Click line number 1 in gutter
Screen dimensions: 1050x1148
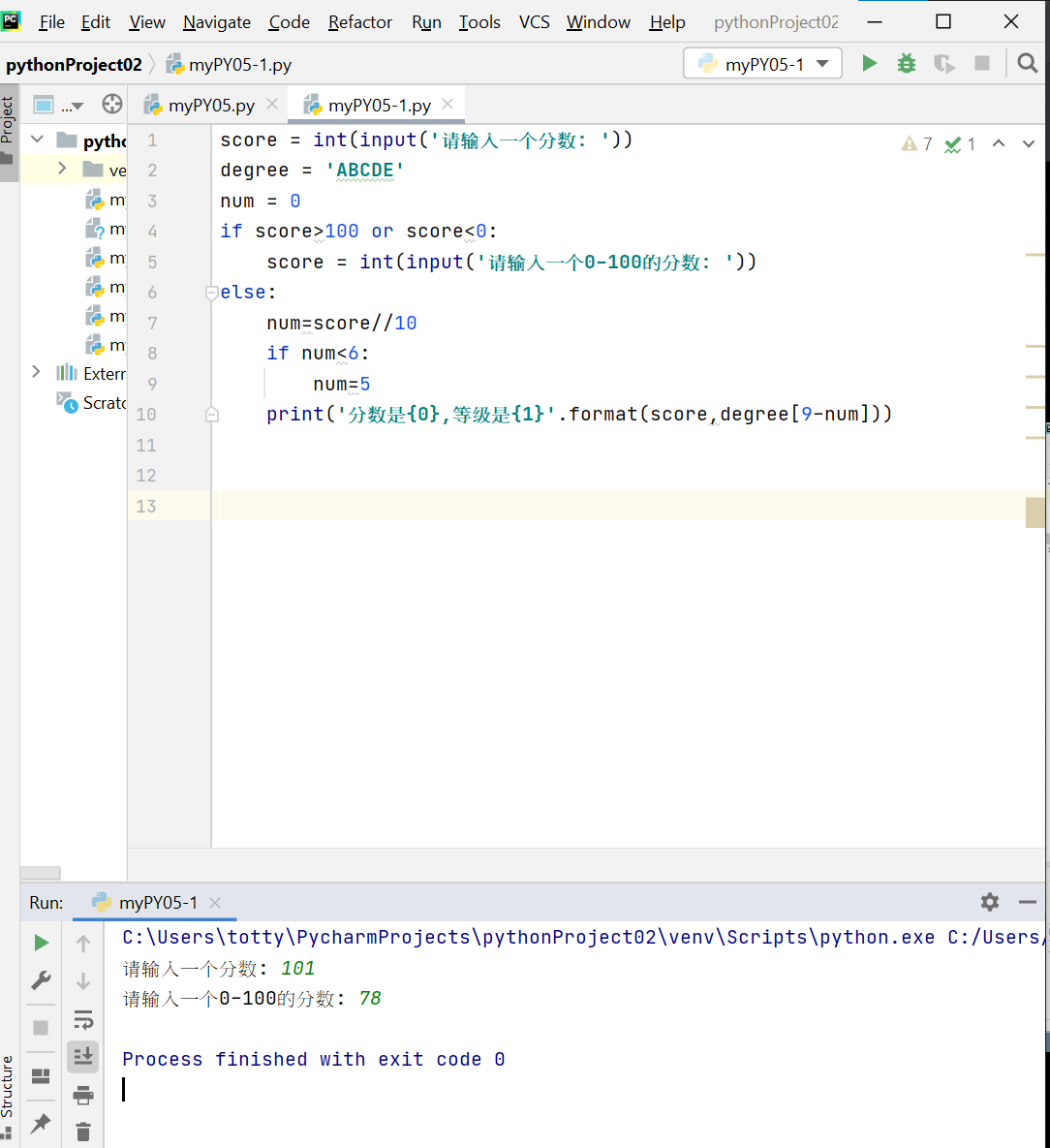[152, 140]
